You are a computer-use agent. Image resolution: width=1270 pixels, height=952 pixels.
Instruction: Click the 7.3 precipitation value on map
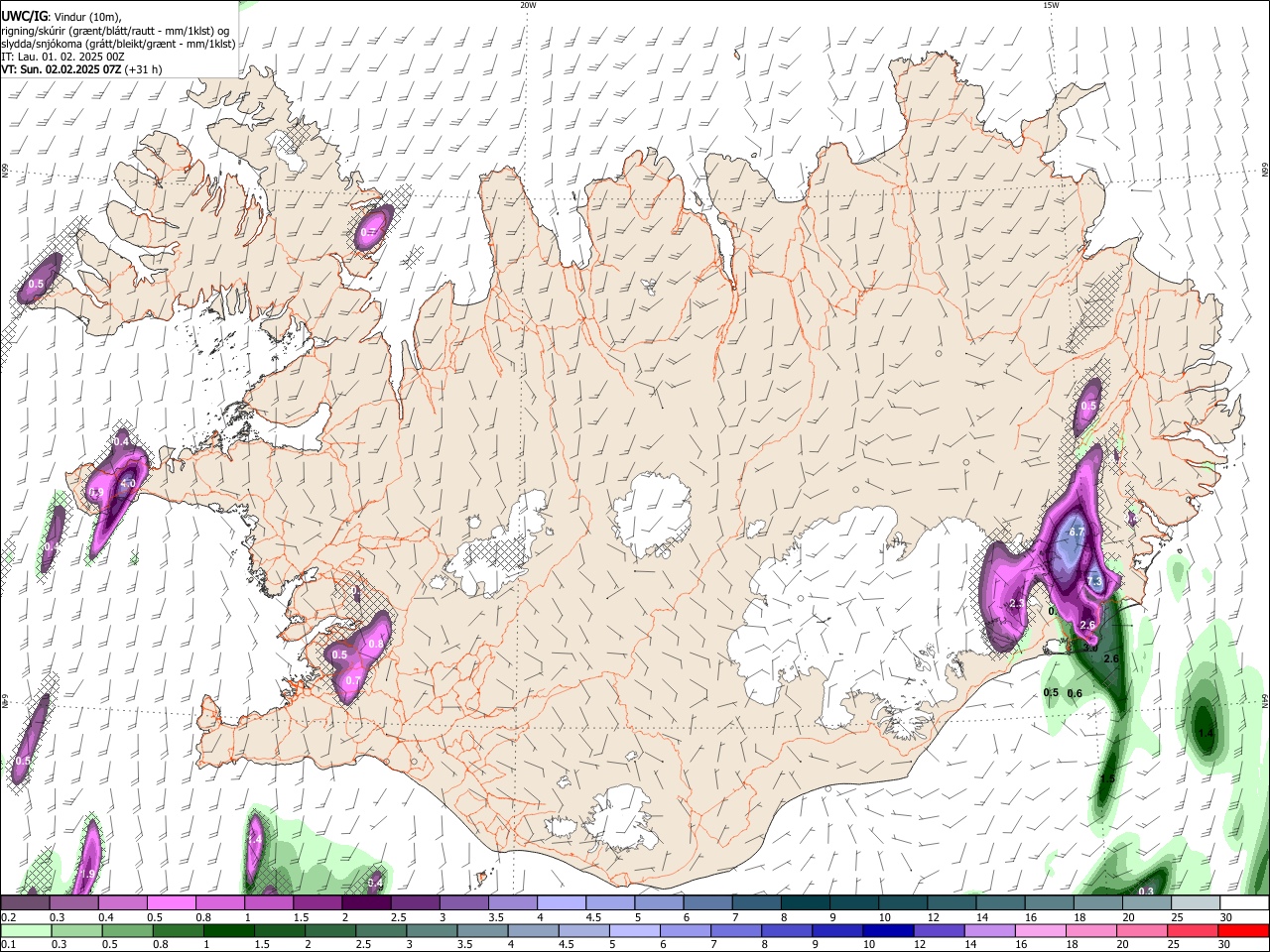click(1094, 581)
